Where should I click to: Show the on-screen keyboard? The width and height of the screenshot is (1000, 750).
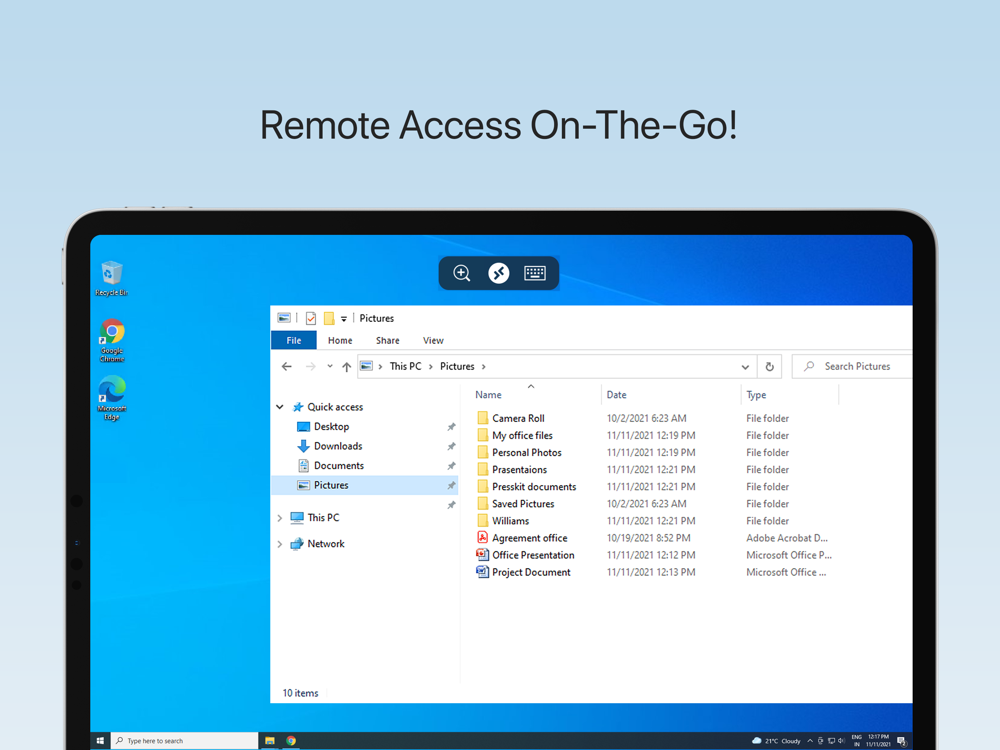[x=534, y=274]
